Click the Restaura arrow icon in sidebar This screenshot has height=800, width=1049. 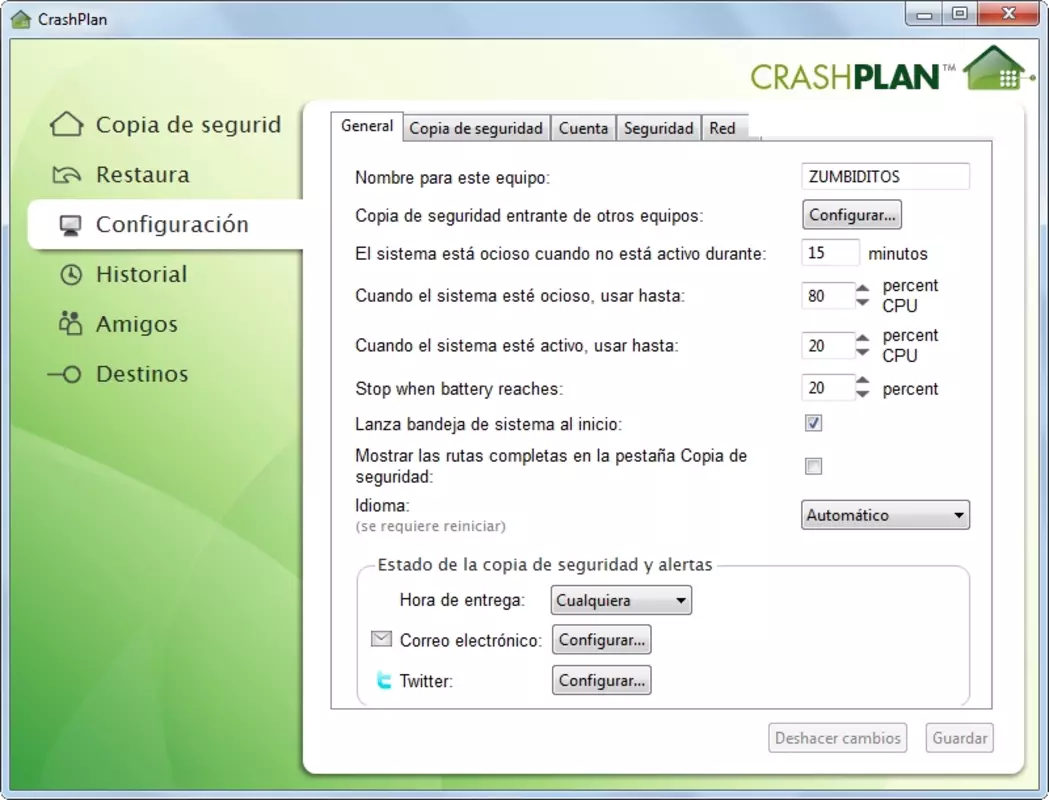coord(66,175)
